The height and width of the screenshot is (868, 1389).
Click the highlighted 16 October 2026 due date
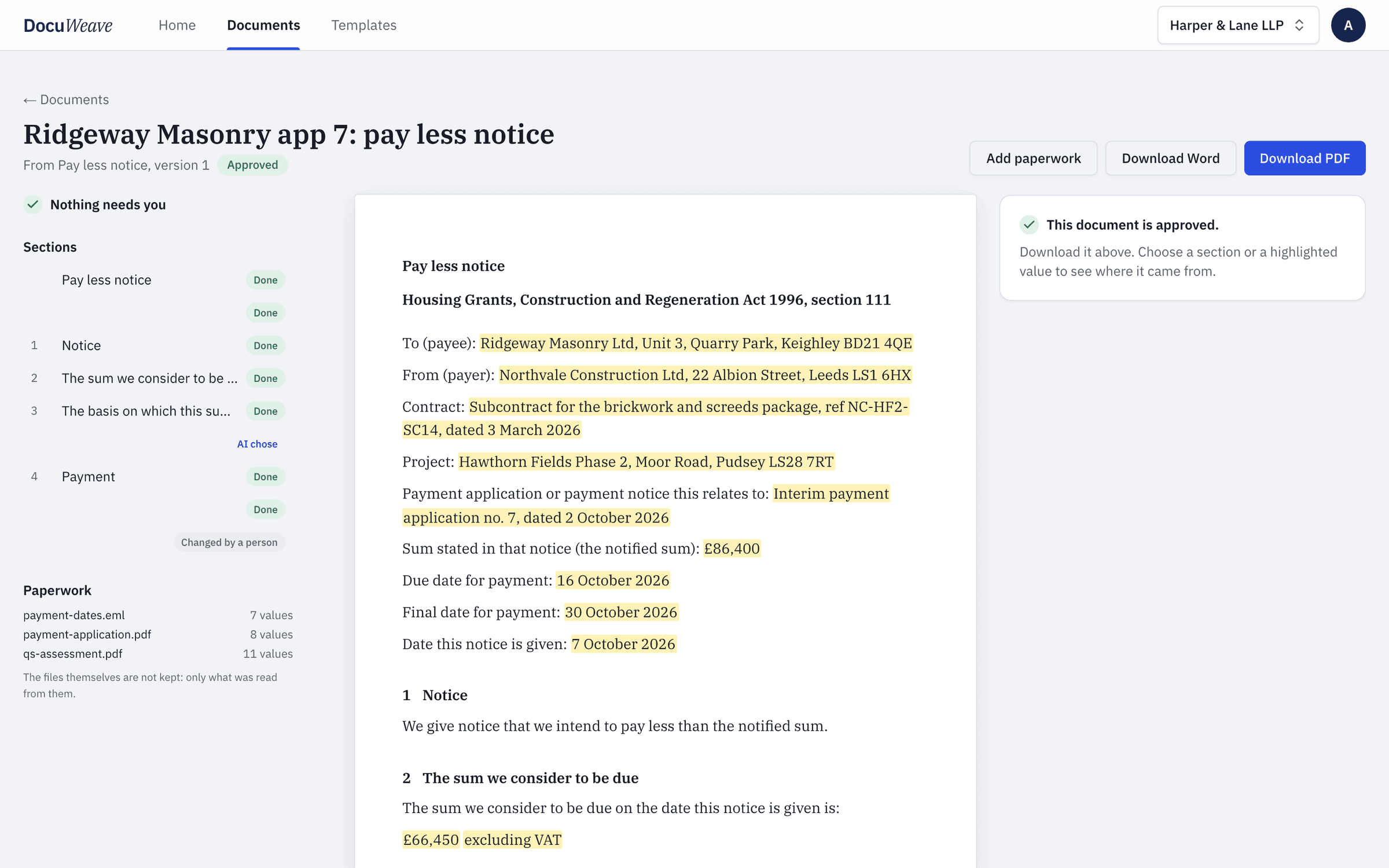[613, 580]
